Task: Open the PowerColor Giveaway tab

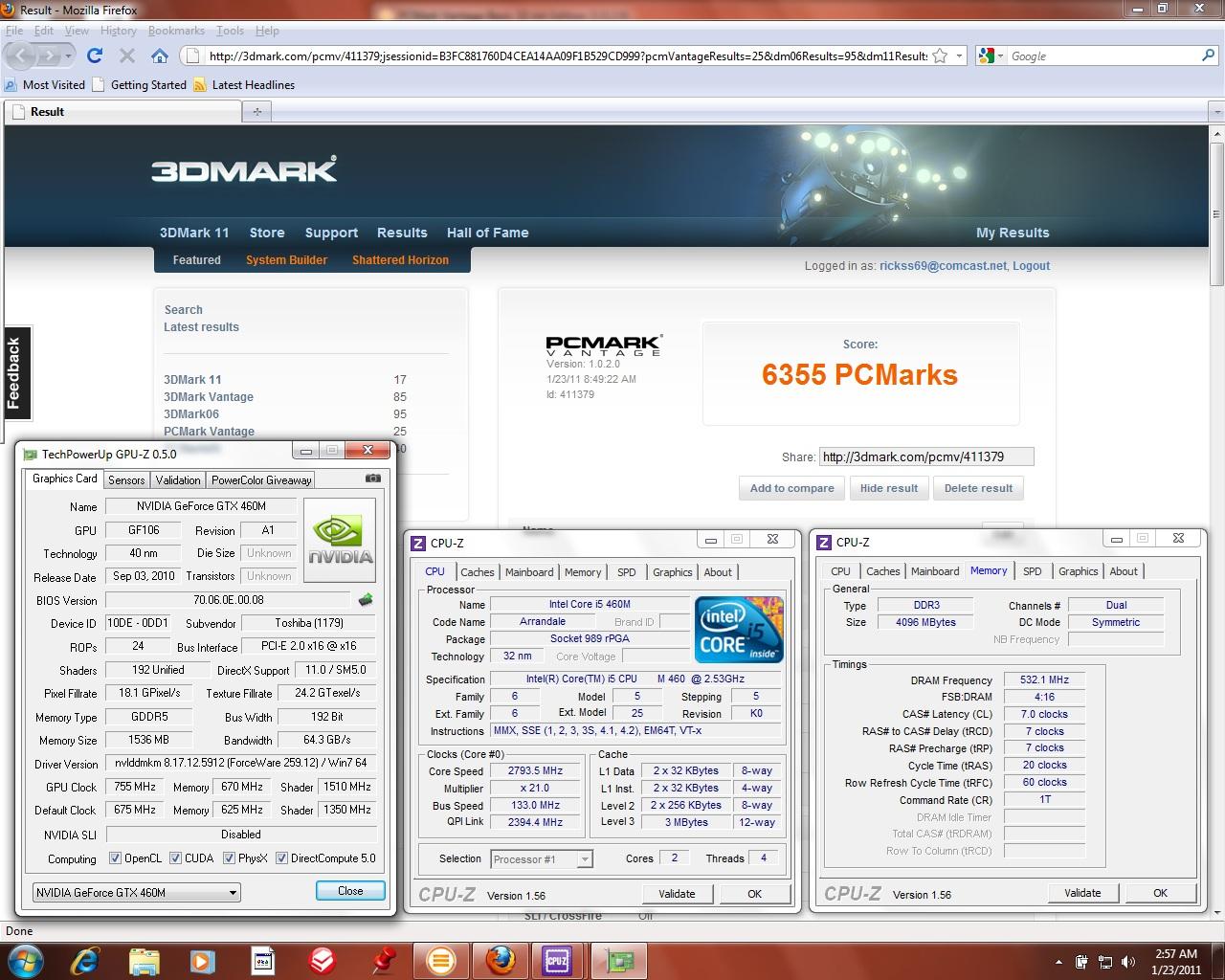Action: click(x=261, y=480)
